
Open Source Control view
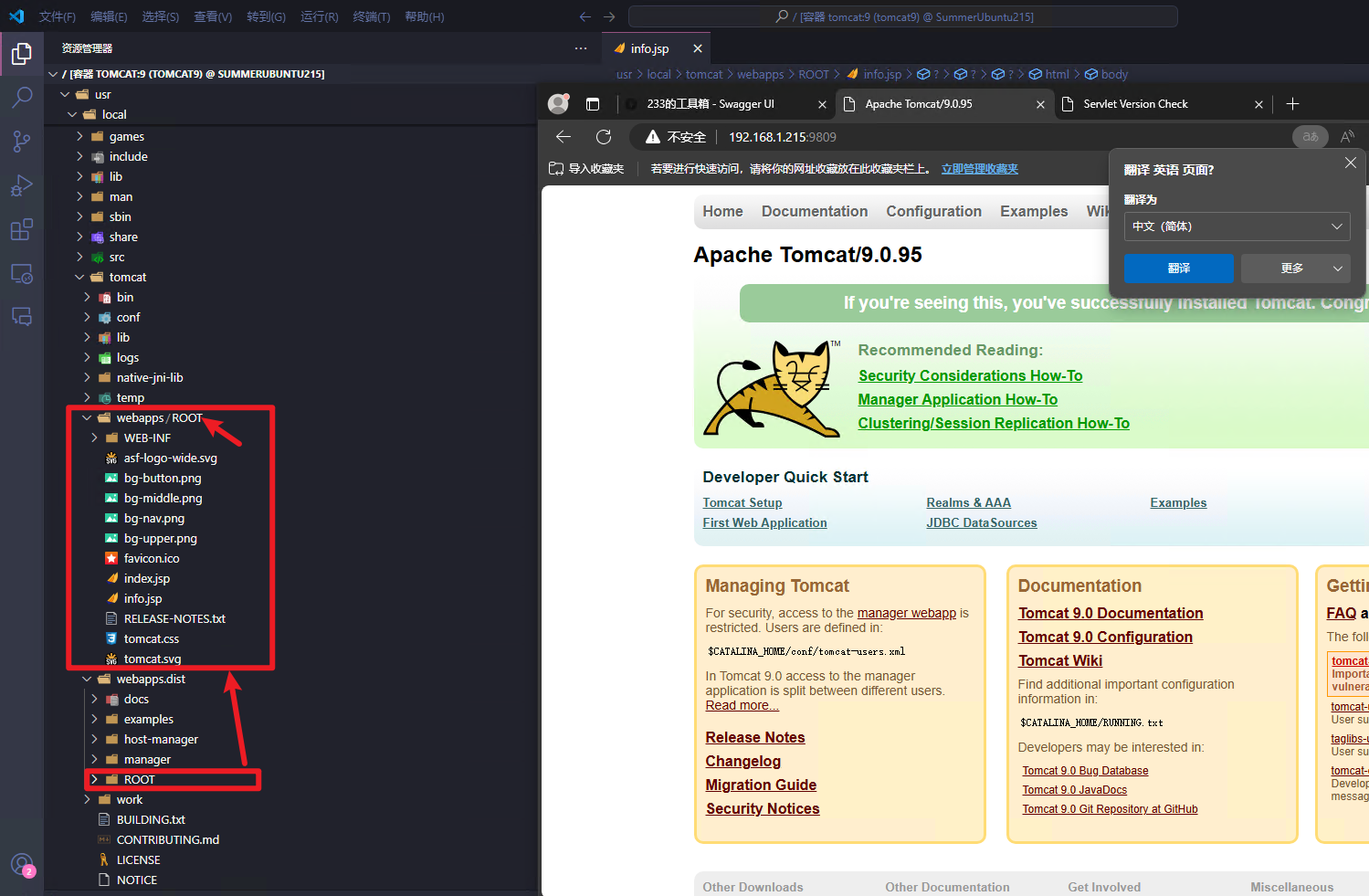pos(22,142)
